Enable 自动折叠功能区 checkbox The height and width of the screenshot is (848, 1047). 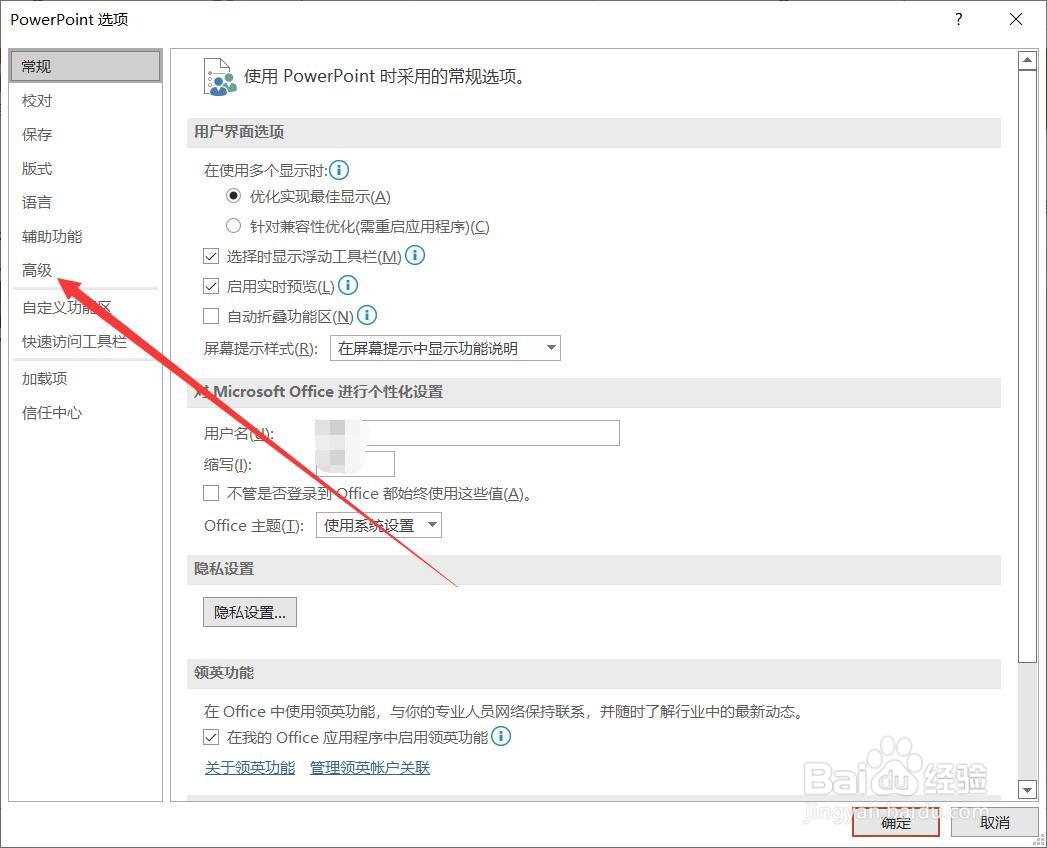click(211, 316)
